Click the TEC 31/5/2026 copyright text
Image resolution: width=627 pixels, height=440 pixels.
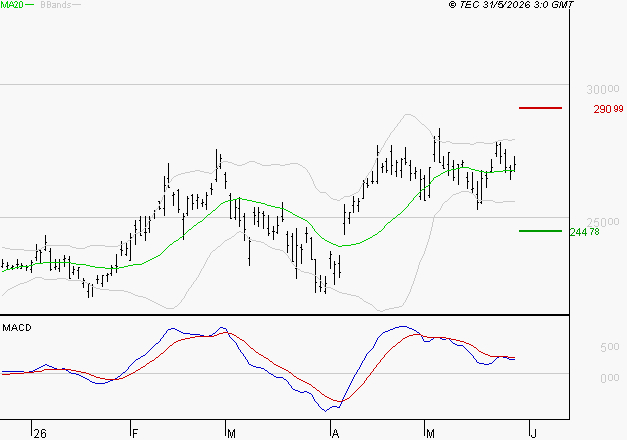point(511,5)
